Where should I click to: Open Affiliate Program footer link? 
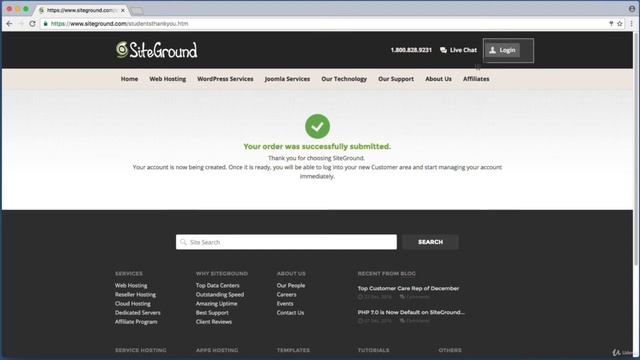pos(136,322)
